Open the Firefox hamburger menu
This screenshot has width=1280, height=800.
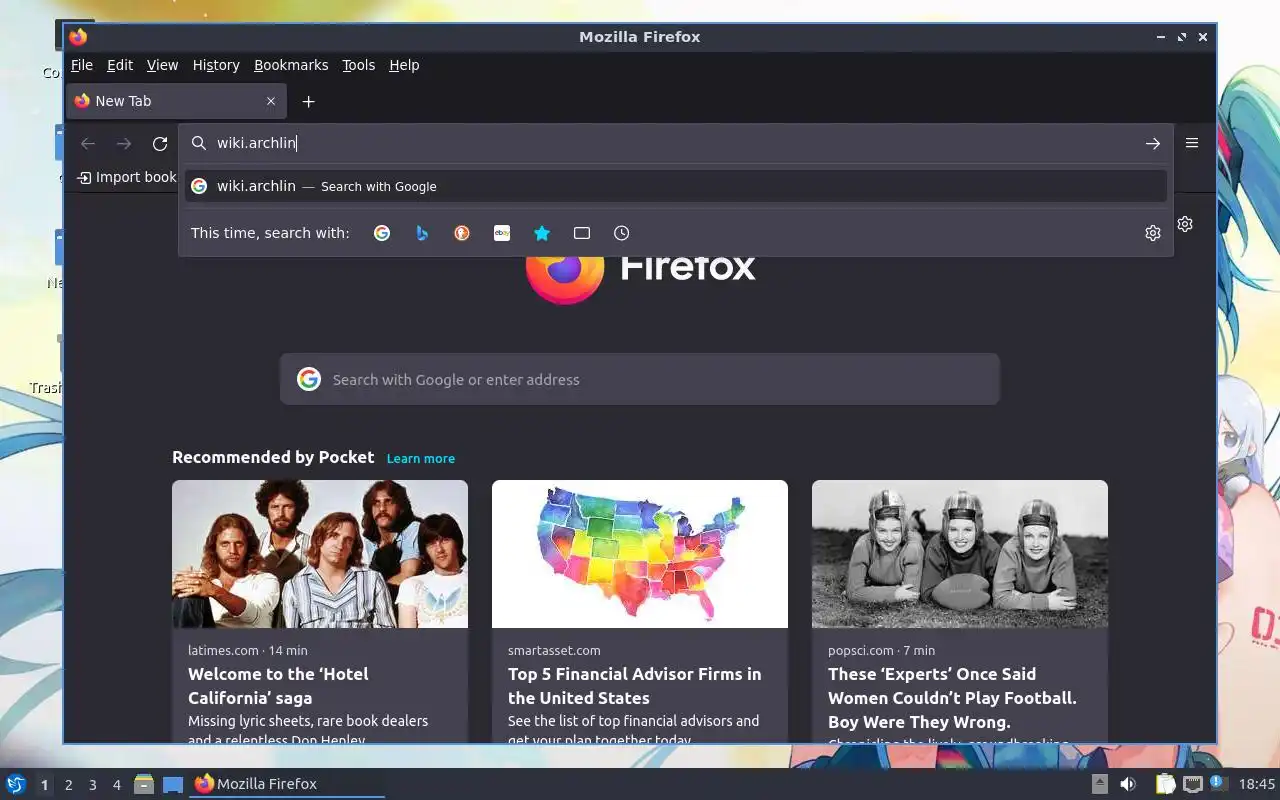point(1192,143)
